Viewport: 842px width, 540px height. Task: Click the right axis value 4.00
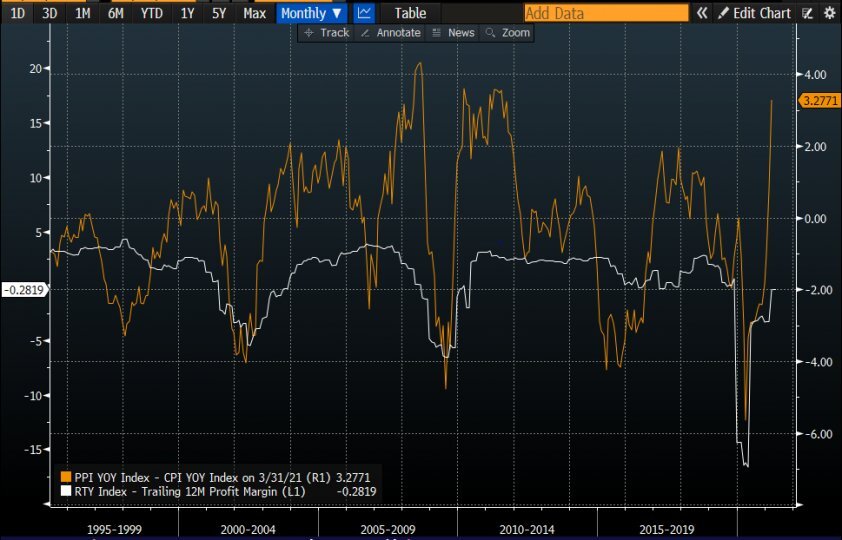point(815,75)
